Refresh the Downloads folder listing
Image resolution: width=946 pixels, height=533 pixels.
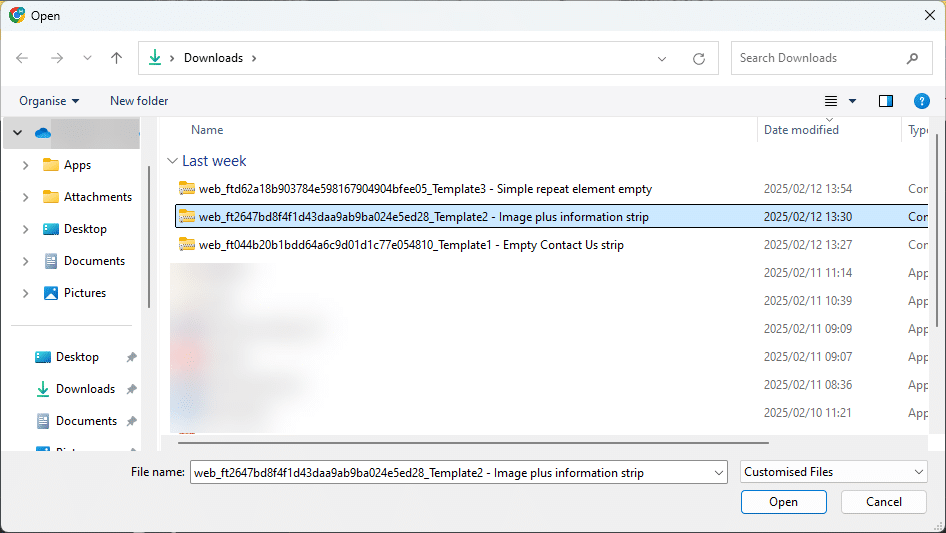tap(699, 58)
